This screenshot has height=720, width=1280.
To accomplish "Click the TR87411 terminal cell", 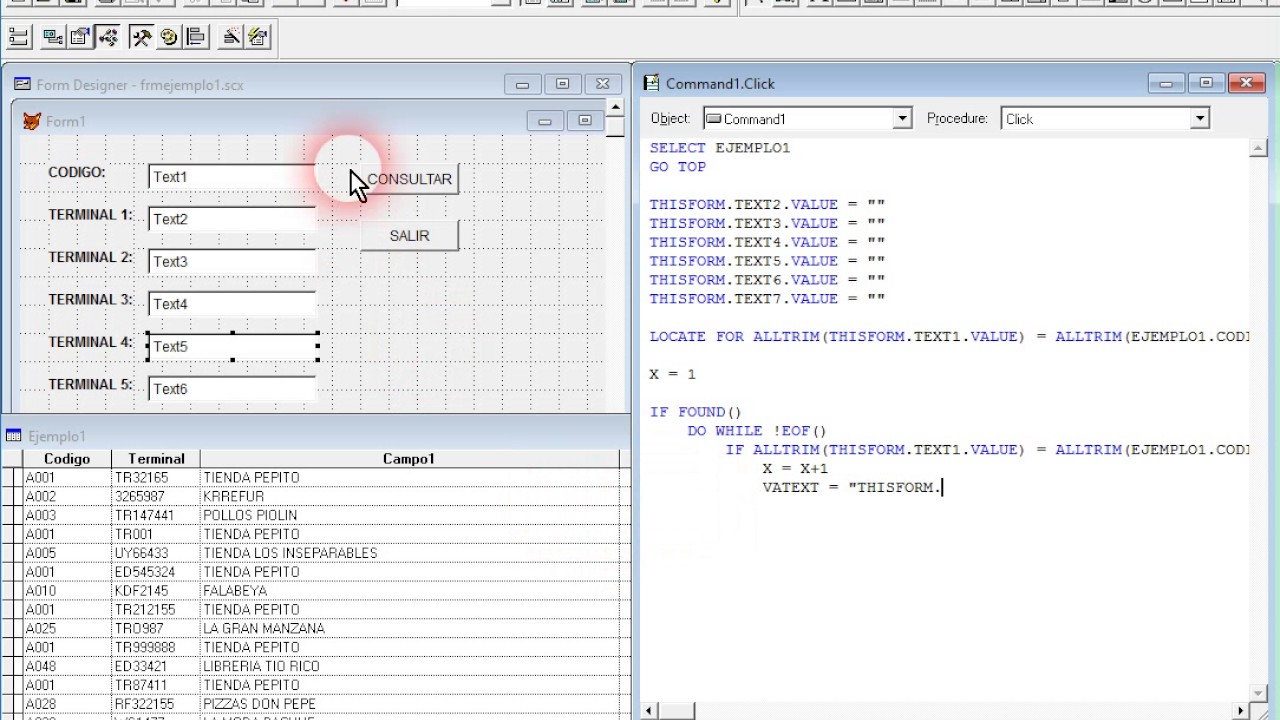I will (156, 686).
